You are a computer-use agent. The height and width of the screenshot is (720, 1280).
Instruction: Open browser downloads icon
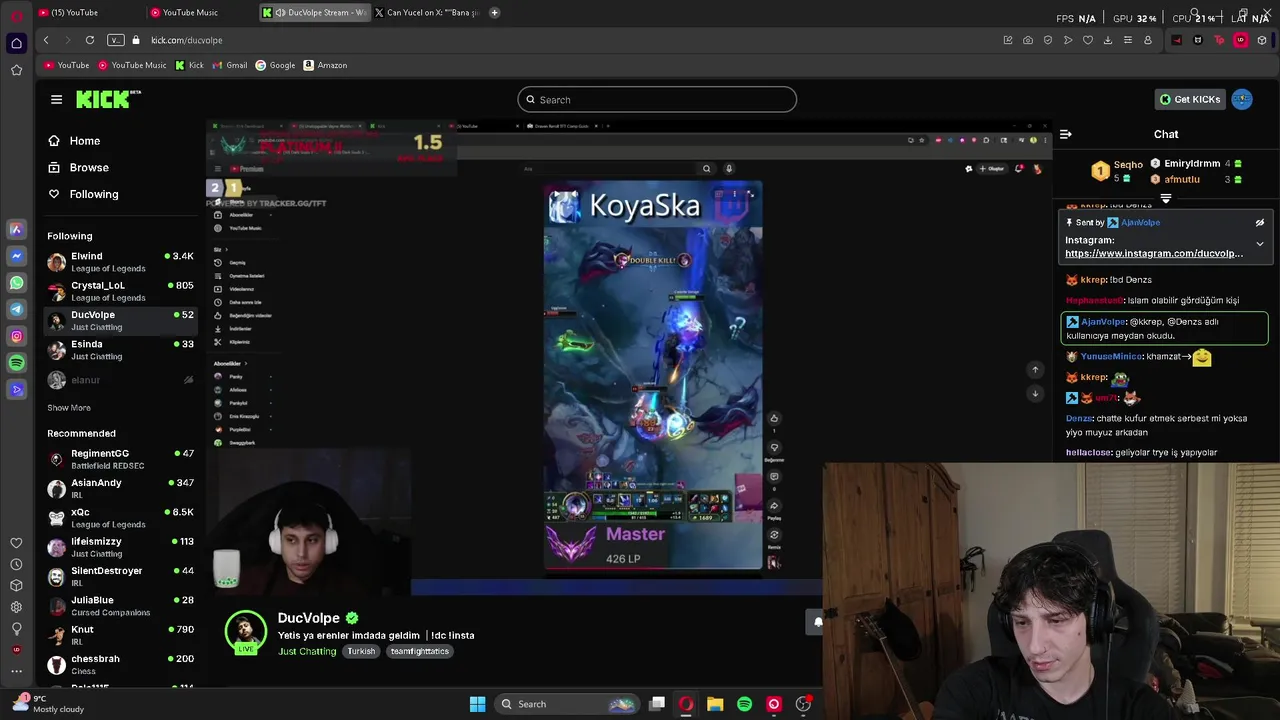1108,40
